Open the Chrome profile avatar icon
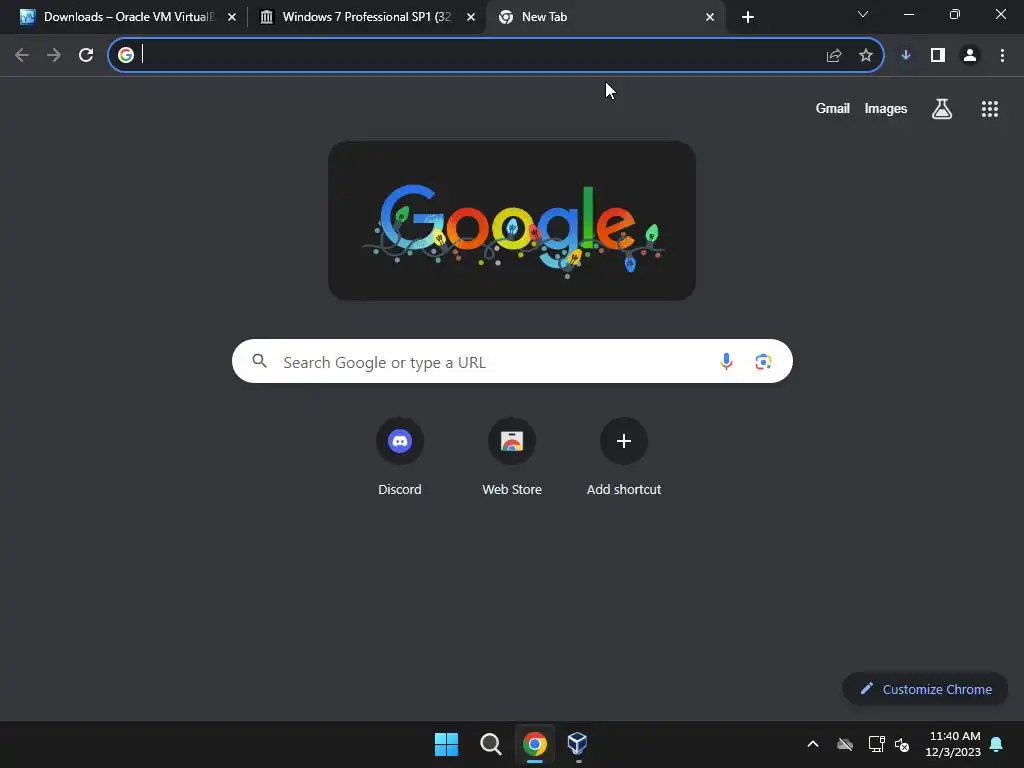The height and width of the screenshot is (768, 1024). coord(970,56)
